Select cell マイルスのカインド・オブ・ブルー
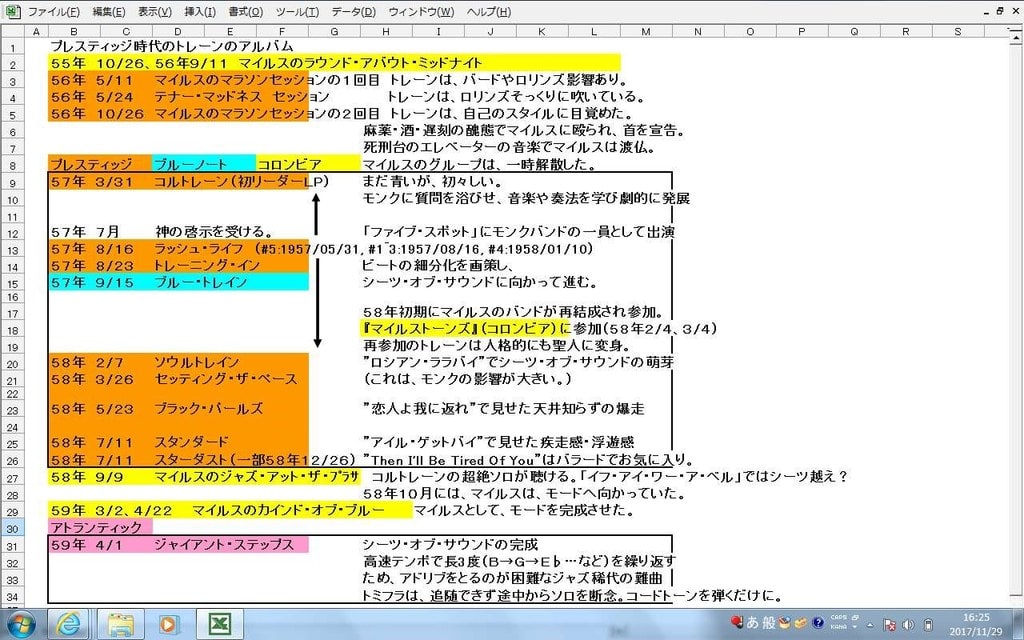 click(288, 510)
